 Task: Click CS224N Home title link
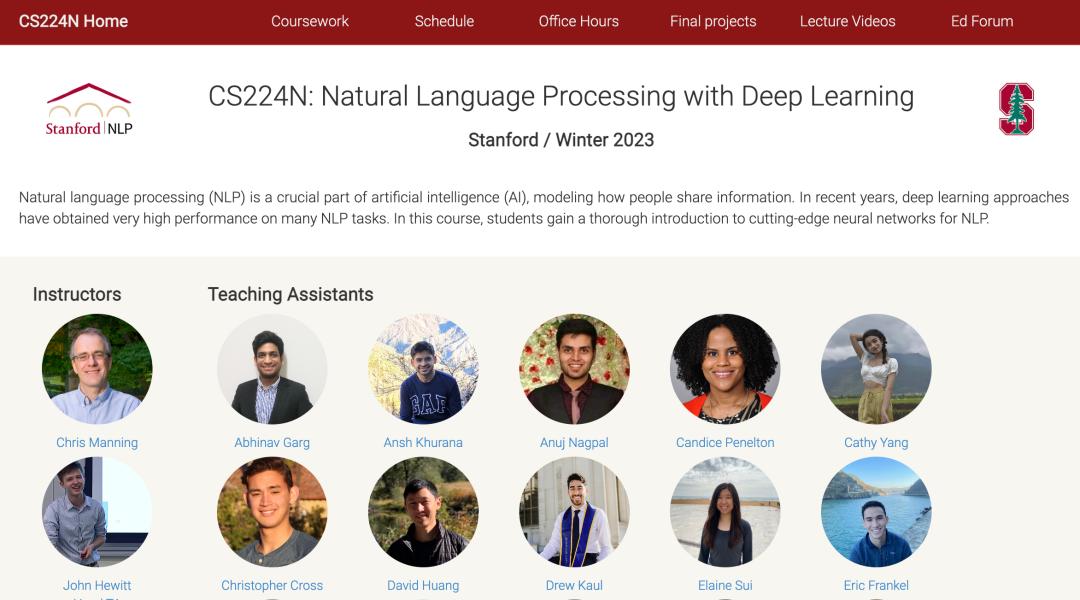[x=73, y=21]
